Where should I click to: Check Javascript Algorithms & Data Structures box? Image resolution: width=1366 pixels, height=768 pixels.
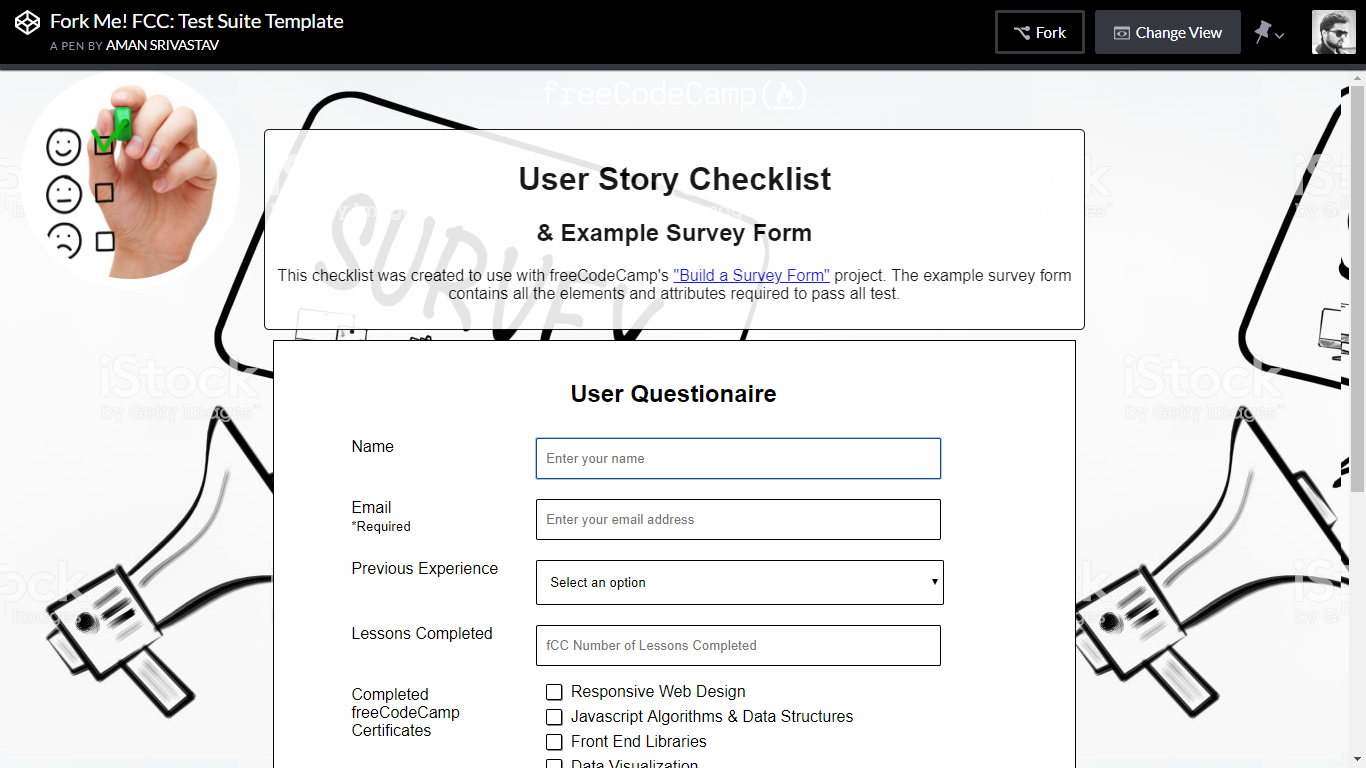(x=554, y=717)
